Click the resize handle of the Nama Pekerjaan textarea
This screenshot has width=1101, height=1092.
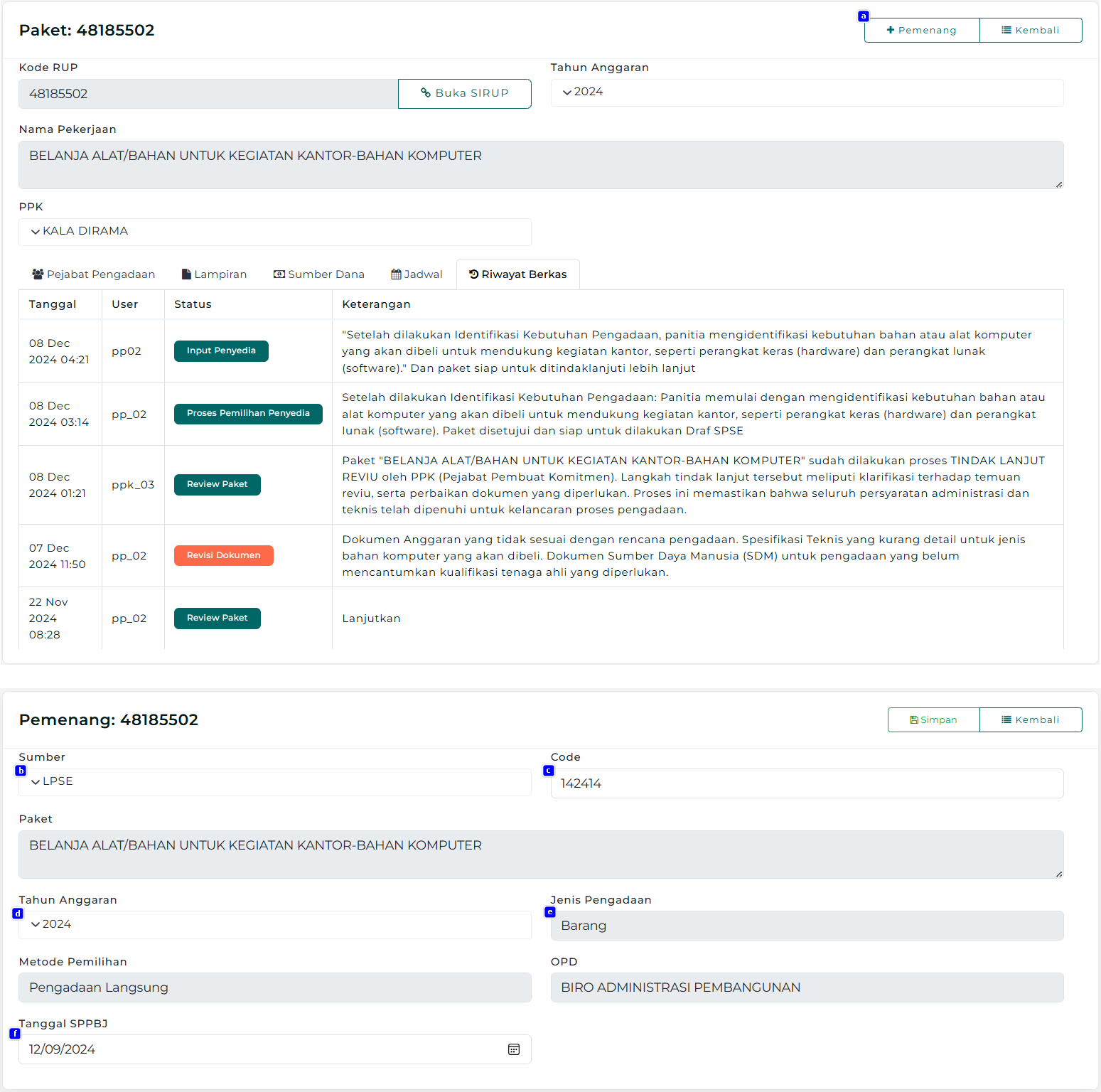click(1058, 184)
